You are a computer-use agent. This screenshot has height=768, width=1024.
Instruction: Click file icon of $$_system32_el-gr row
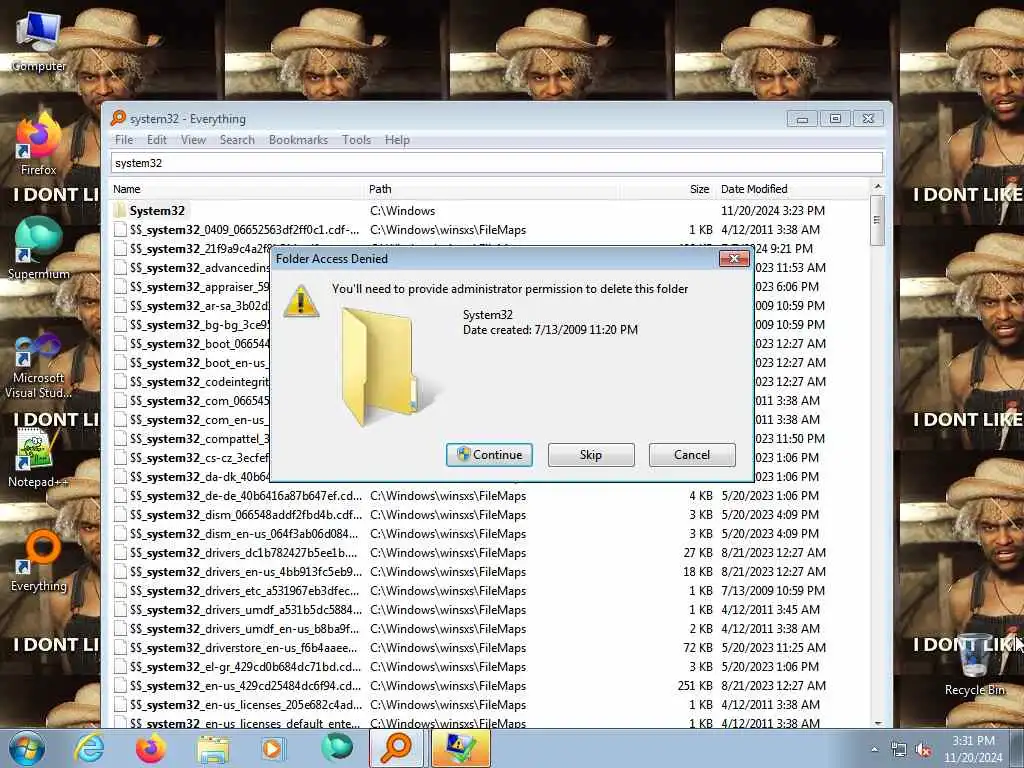pyautogui.click(x=120, y=667)
